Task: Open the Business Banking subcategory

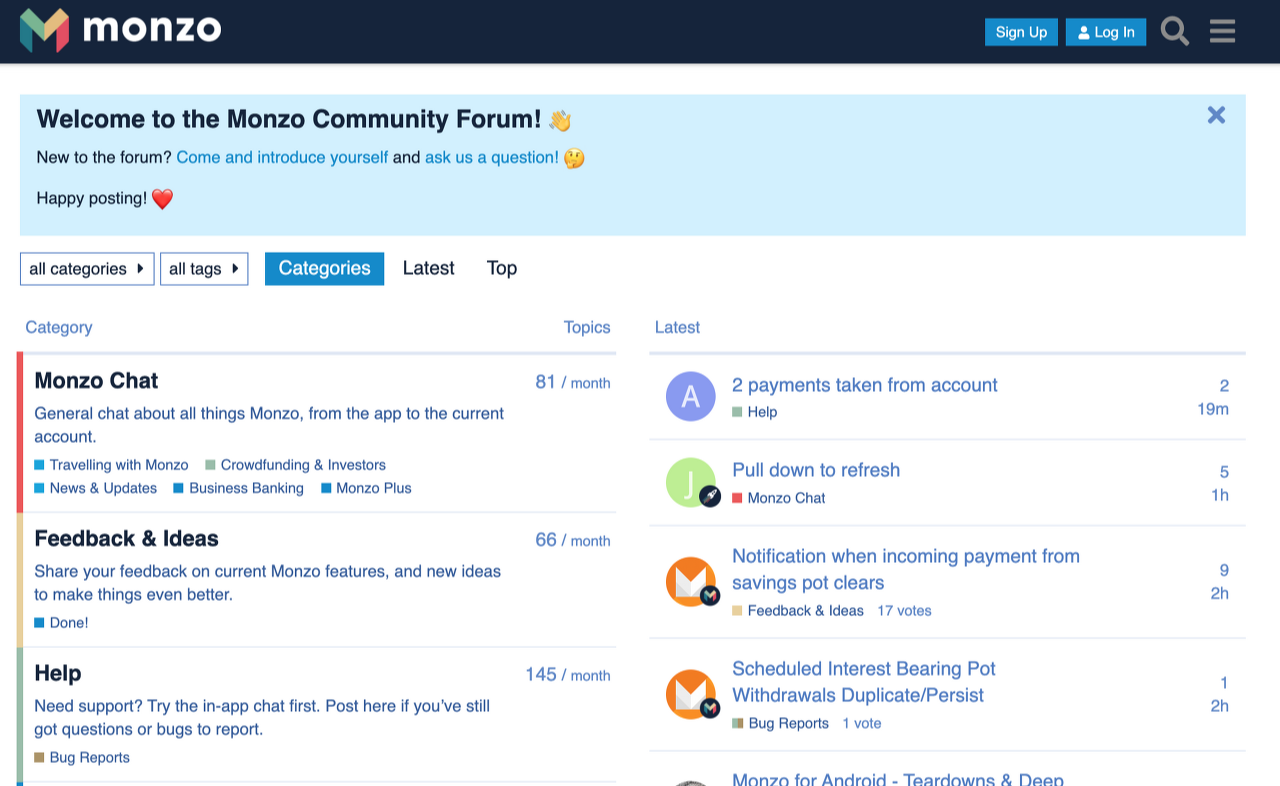Action: coord(238,489)
